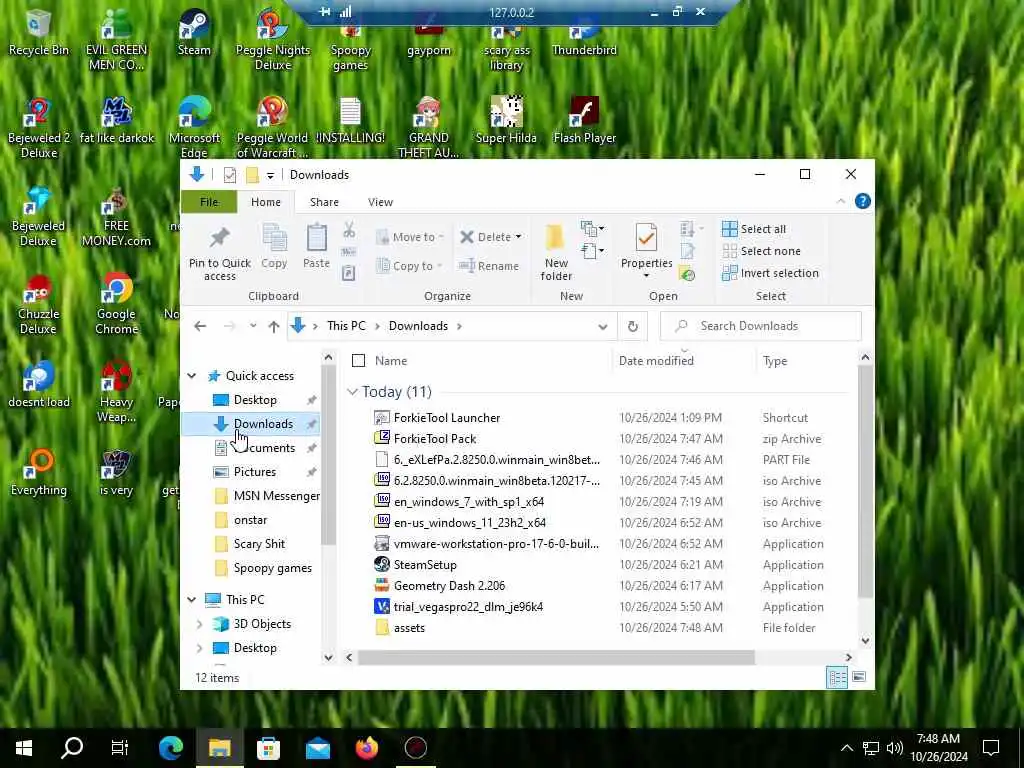Click the Search Downloads field

coord(761,326)
